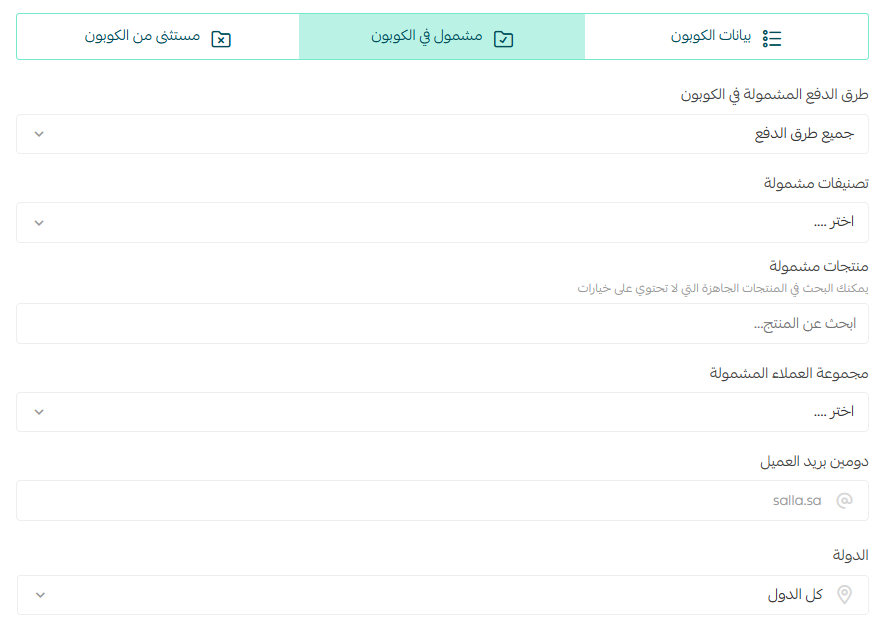This screenshot has width=874, height=630.
Task: Expand the تصنيفات مشمولة dropdown
Action: pos(442,222)
